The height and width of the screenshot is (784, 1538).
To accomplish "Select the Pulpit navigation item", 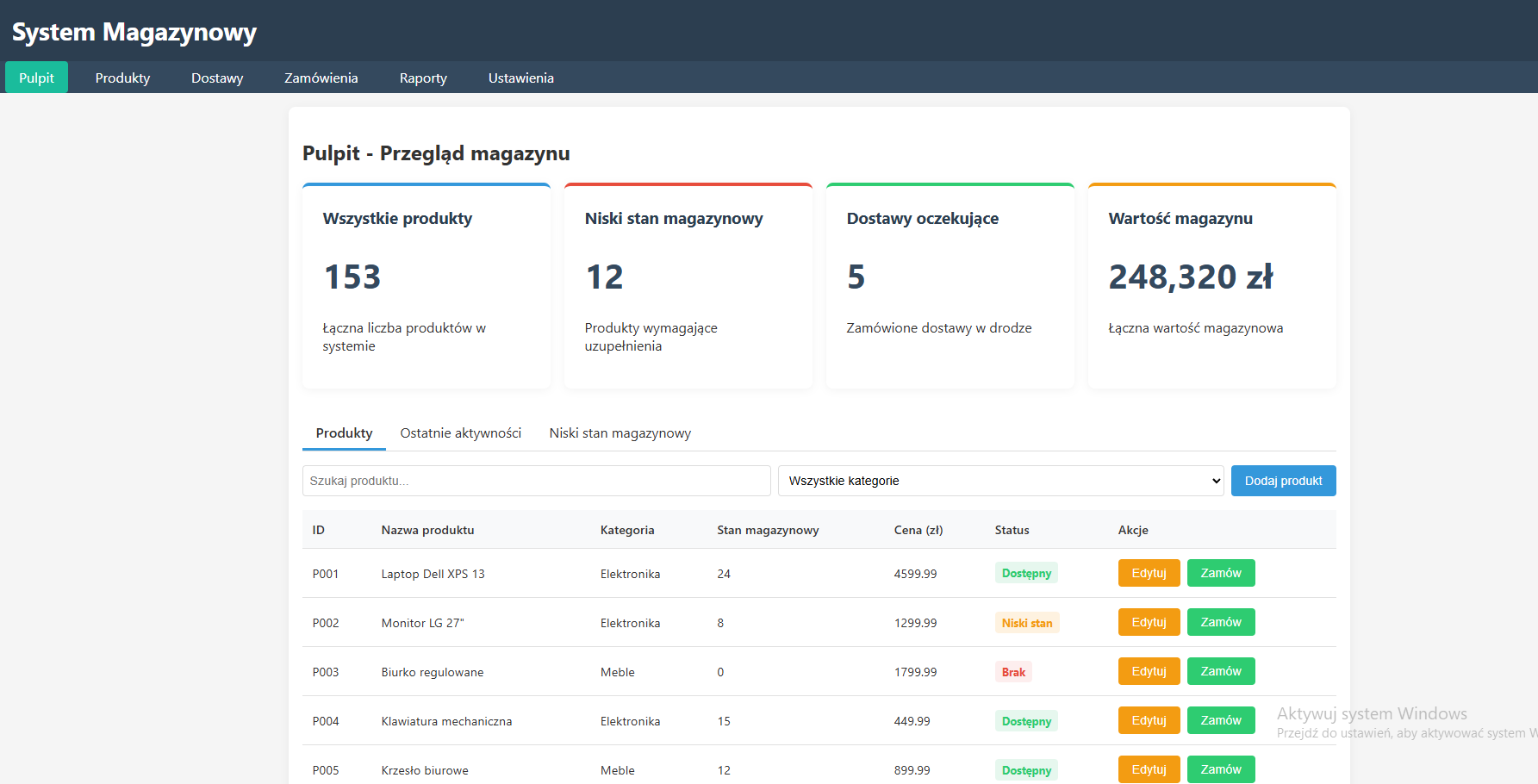I will click(x=36, y=78).
